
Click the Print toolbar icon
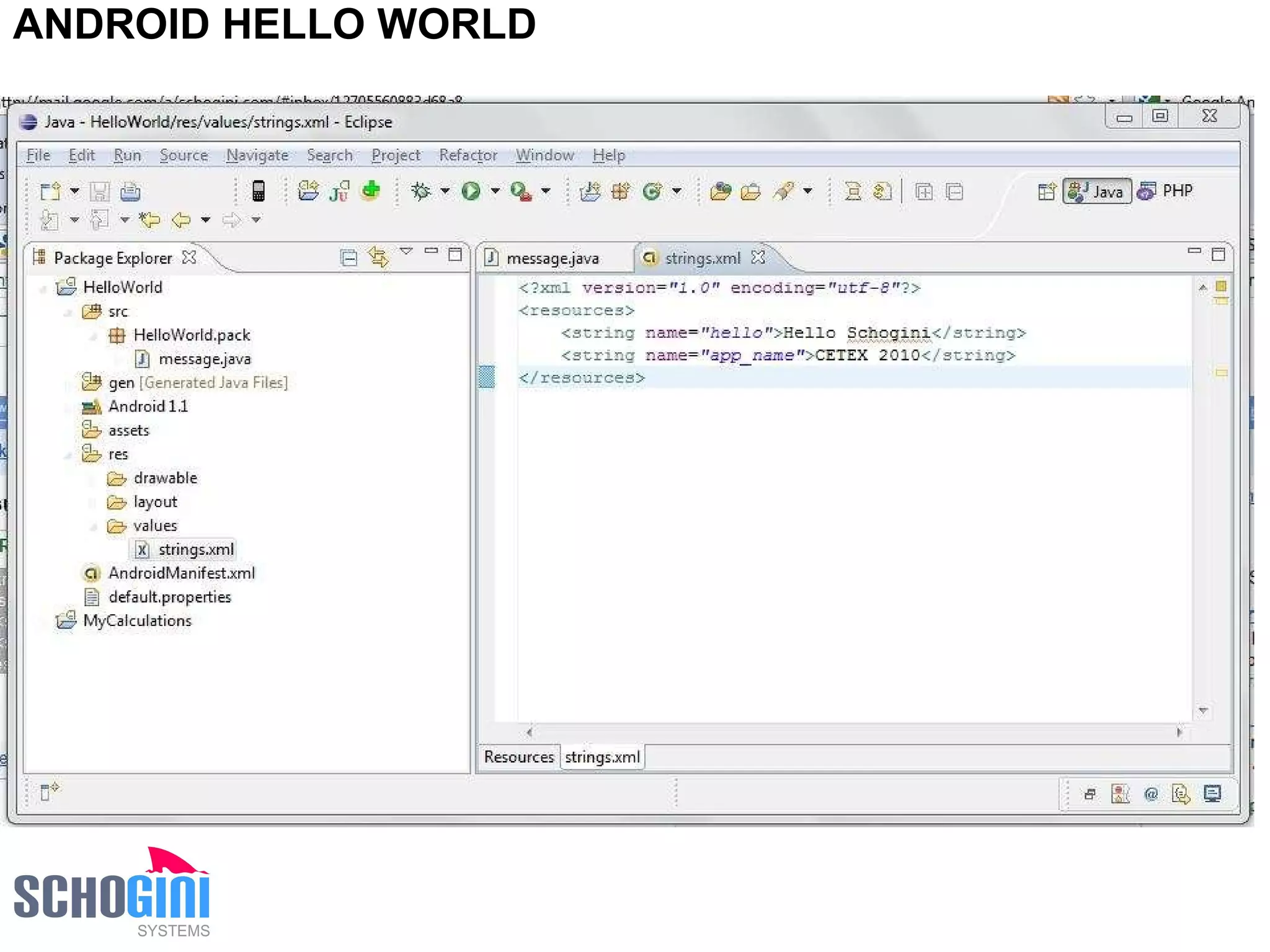click(x=130, y=192)
